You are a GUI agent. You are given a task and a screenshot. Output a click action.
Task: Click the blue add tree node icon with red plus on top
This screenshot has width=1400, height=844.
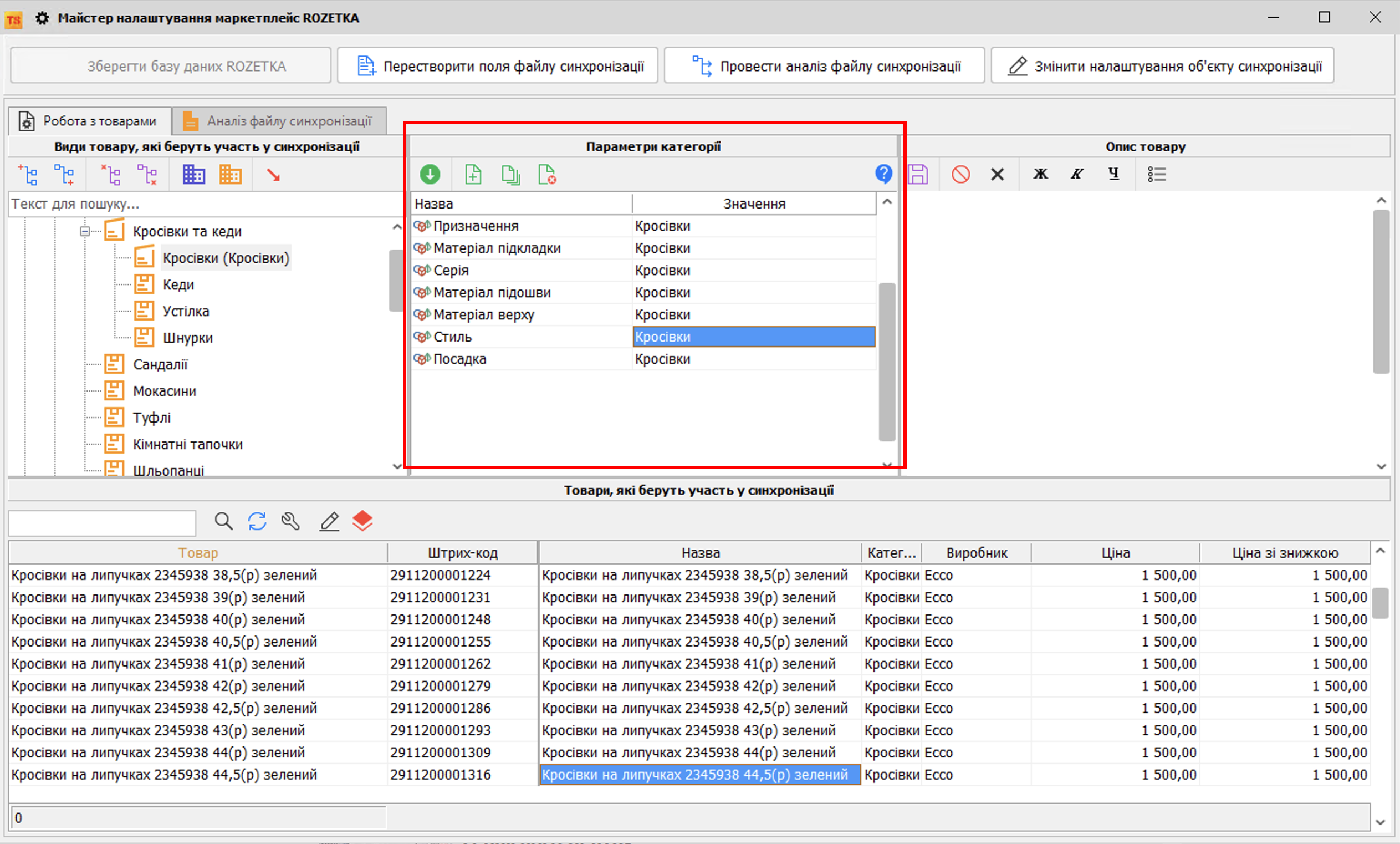coord(28,175)
